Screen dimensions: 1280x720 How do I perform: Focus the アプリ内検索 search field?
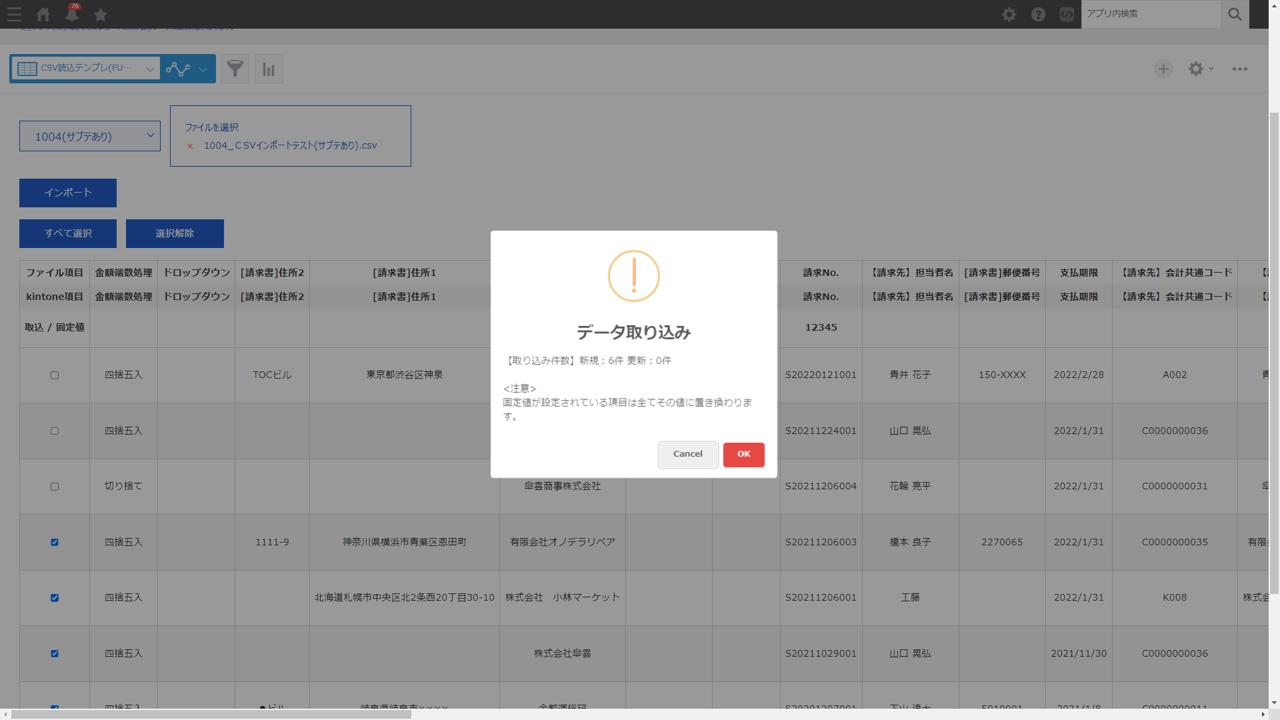click(x=1151, y=14)
